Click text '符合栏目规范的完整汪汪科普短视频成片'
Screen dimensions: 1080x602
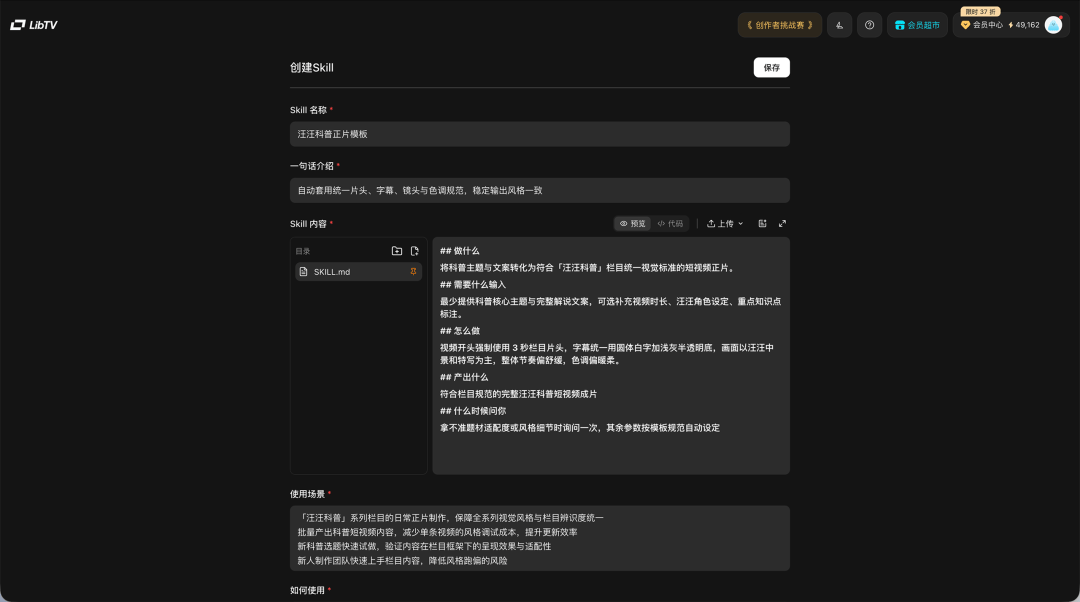click(x=519, y=394)
